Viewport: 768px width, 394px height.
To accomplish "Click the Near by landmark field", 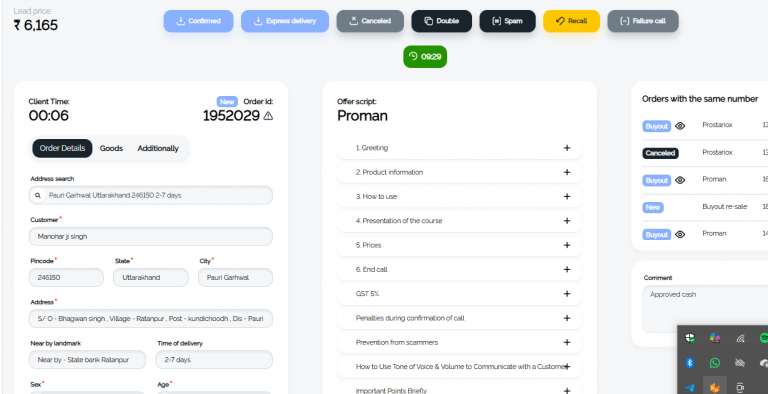I will (87, 360).
